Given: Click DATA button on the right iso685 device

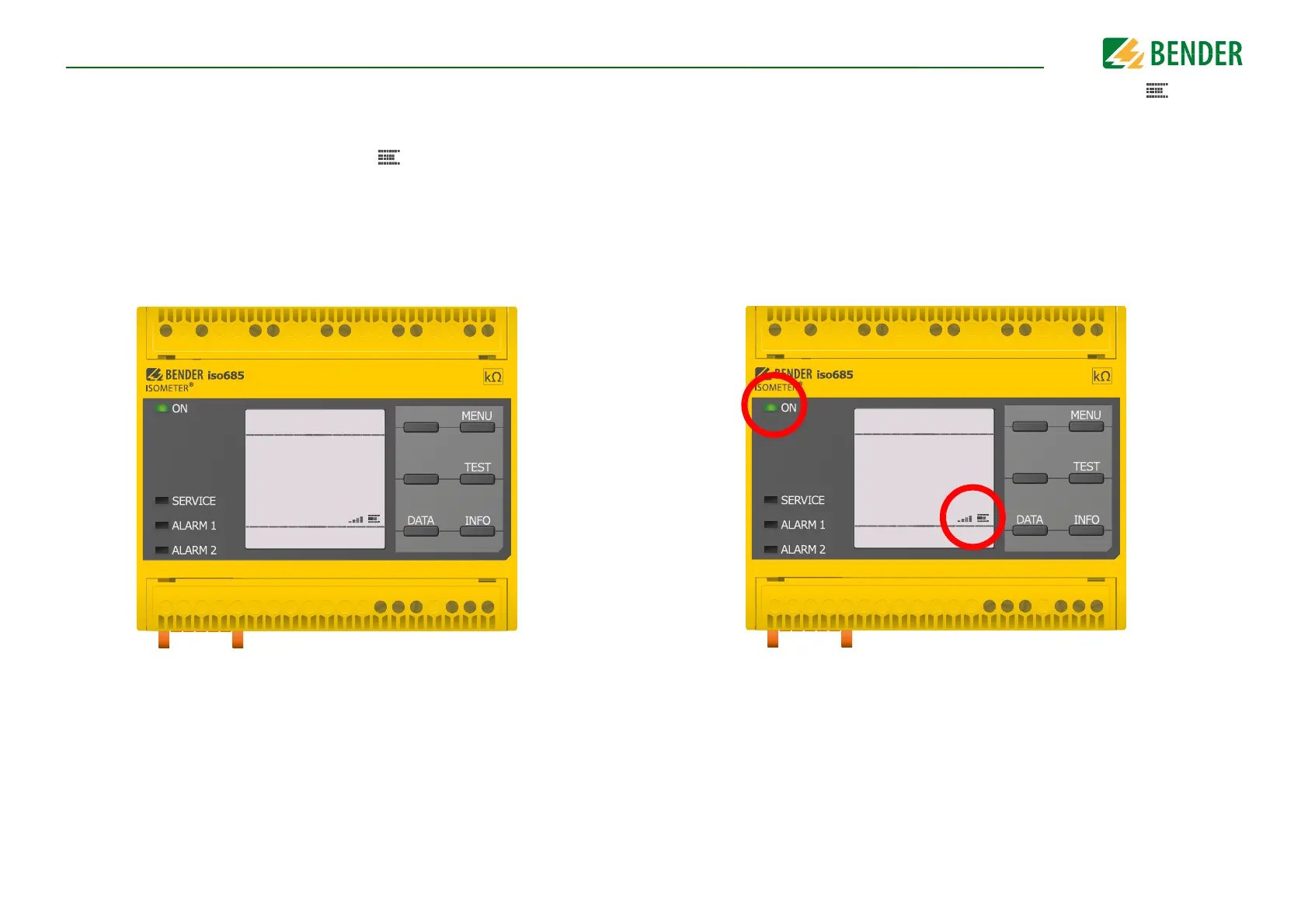Looking at the screenshot, I should click(x=1030, y=530).
